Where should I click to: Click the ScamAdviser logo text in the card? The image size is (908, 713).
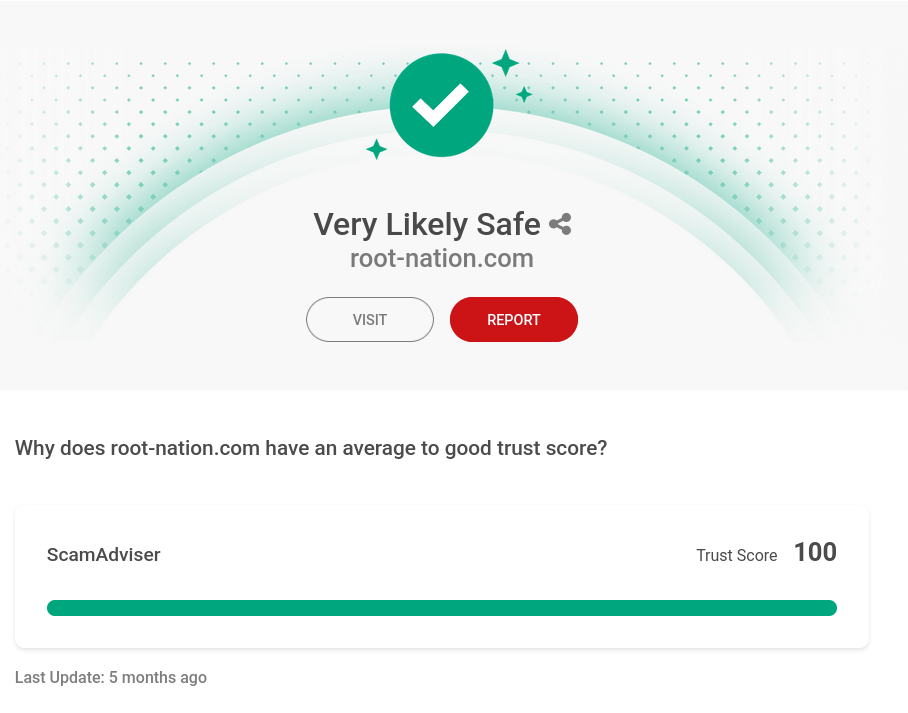103,555
